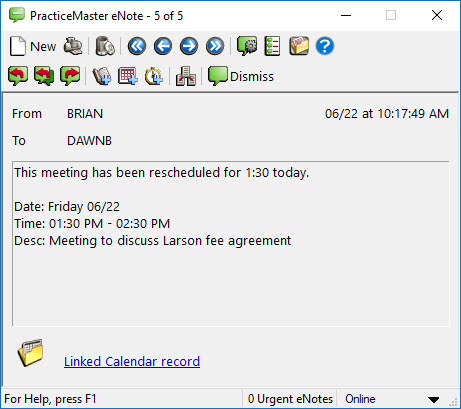Expand the Online status dropdown arrow
Screen dimensions: 461x409
pyautogui.click(x=434, y=399)
